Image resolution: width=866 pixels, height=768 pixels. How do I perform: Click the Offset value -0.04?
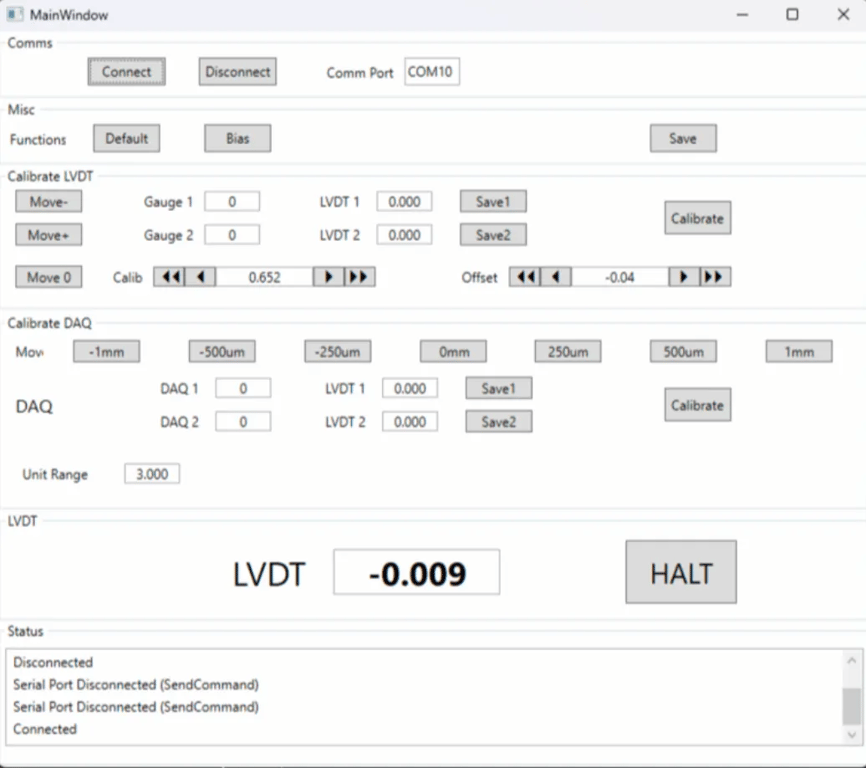(x=620, y=277)
